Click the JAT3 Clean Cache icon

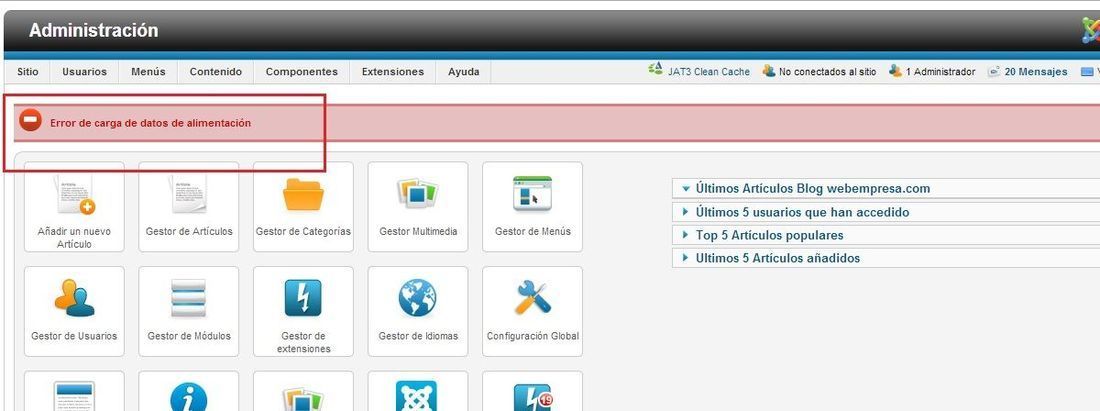point(655,69)
